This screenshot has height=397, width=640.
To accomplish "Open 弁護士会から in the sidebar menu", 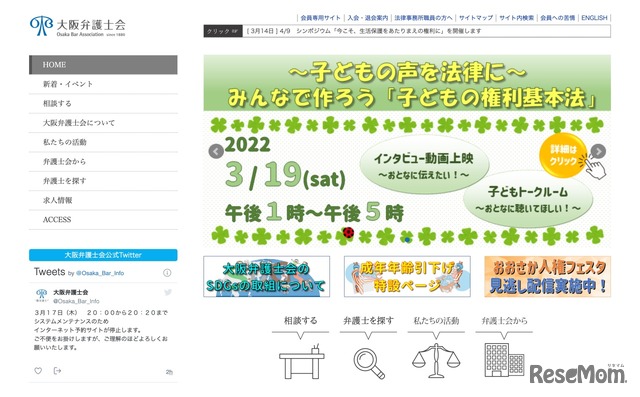I will pos(103,162).
